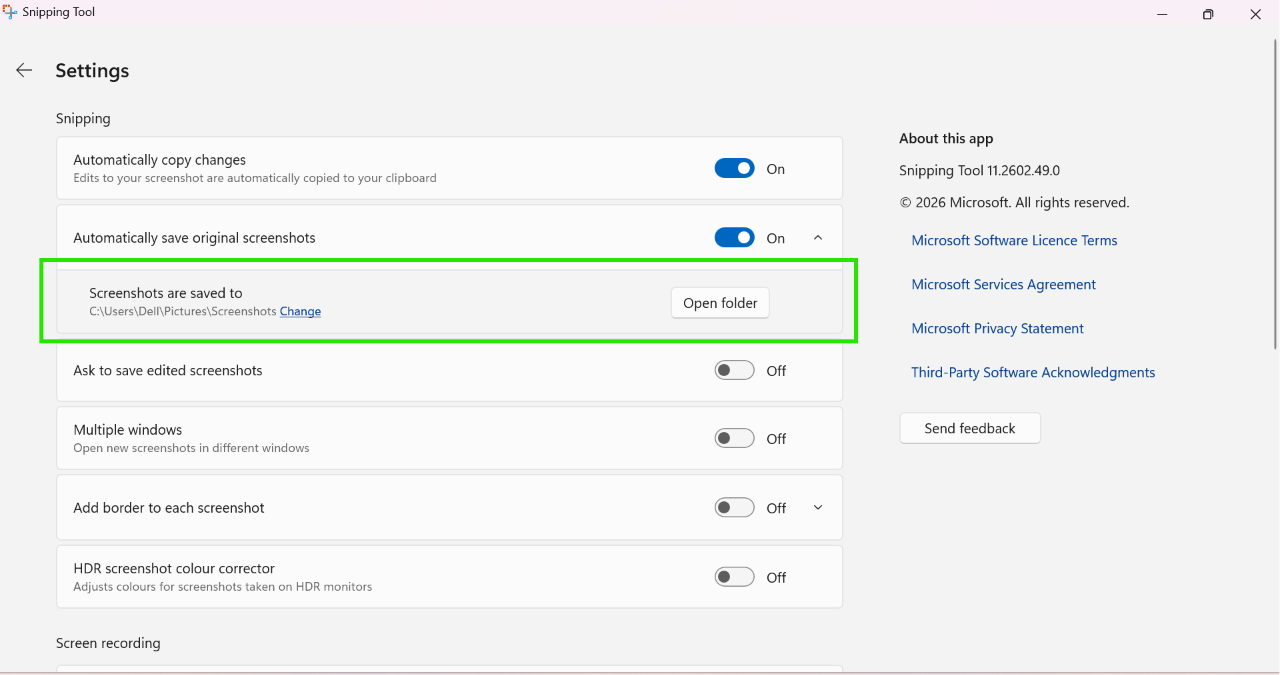Switch on HDR screenshot colour corrector

[x=734, y=577]
